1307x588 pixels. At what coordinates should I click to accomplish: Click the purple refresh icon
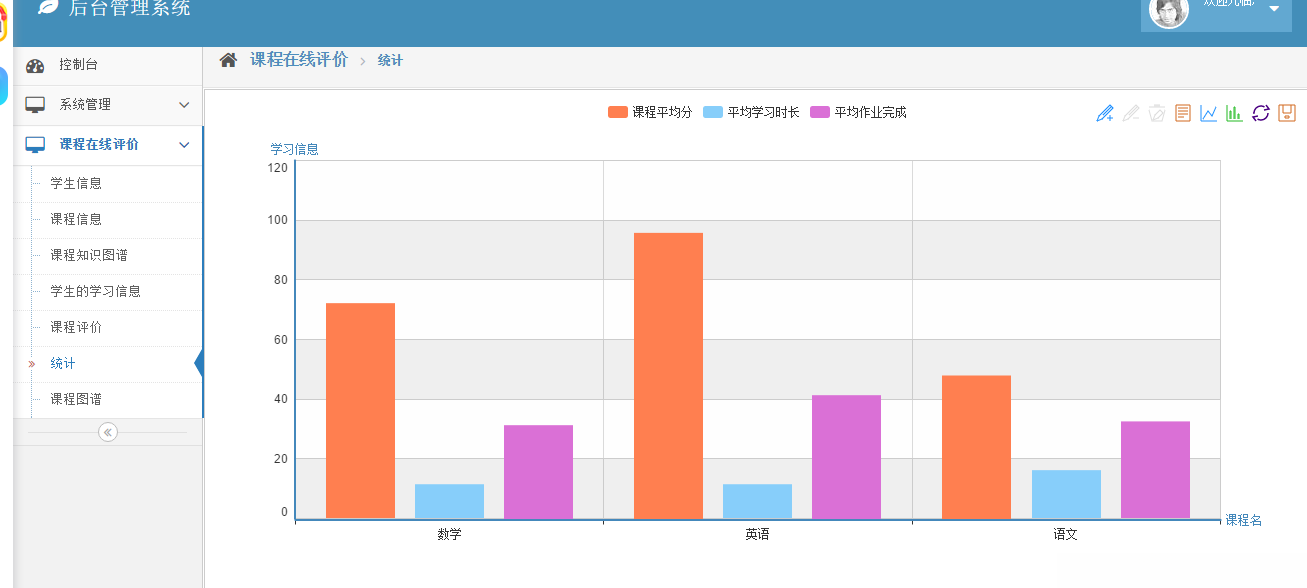pyautogui.click(x=1259, y=112)
